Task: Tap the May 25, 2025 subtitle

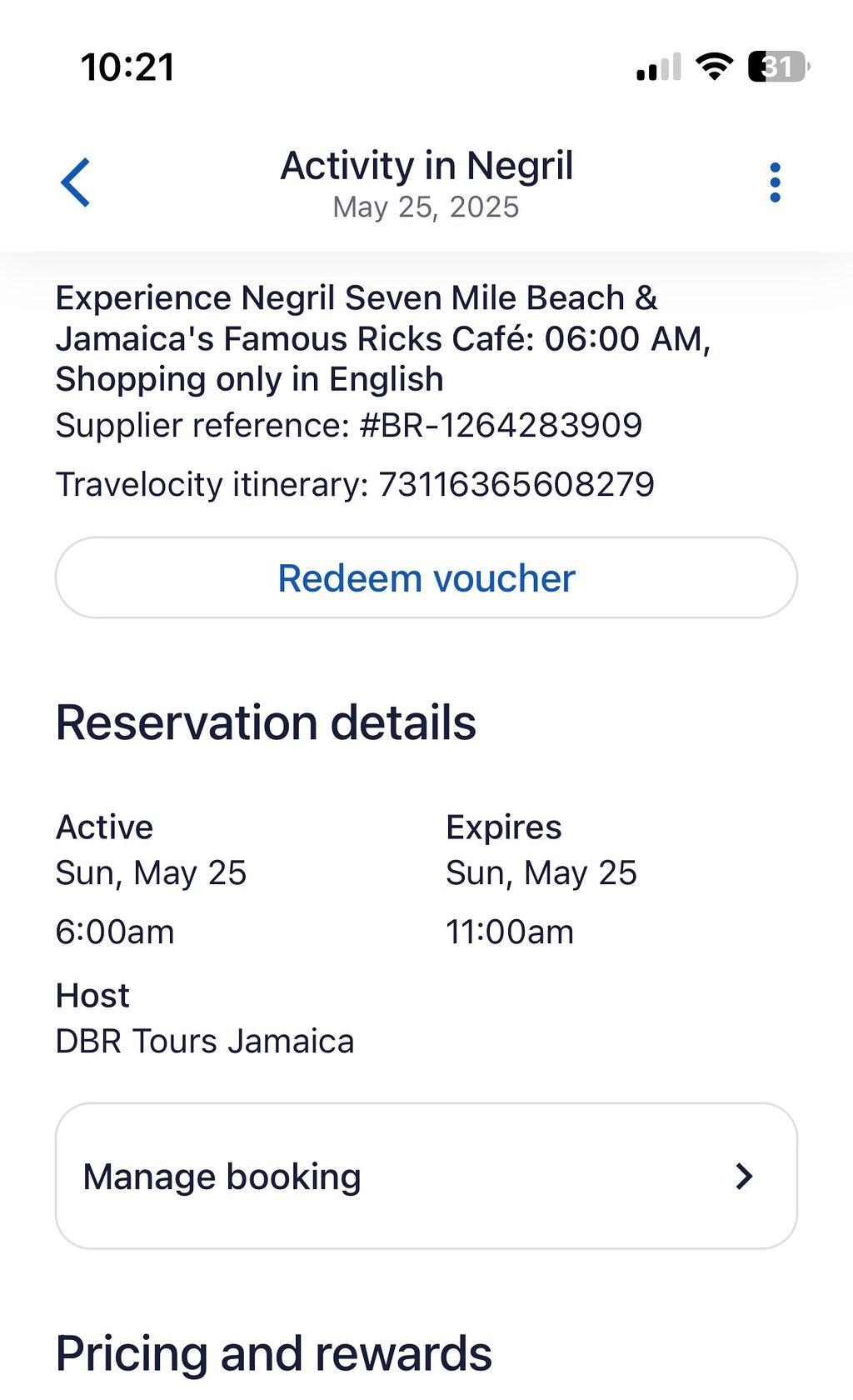Action: click(x=426, y=207)
